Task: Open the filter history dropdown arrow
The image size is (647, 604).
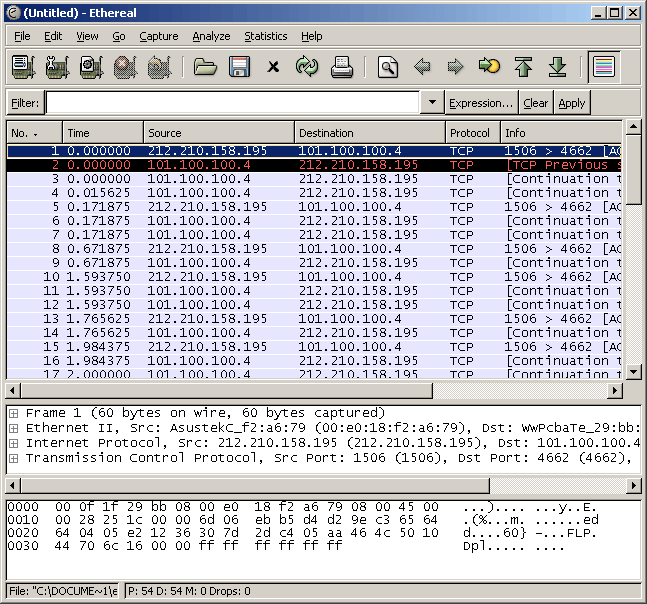Action: click(x=432, y=102)
